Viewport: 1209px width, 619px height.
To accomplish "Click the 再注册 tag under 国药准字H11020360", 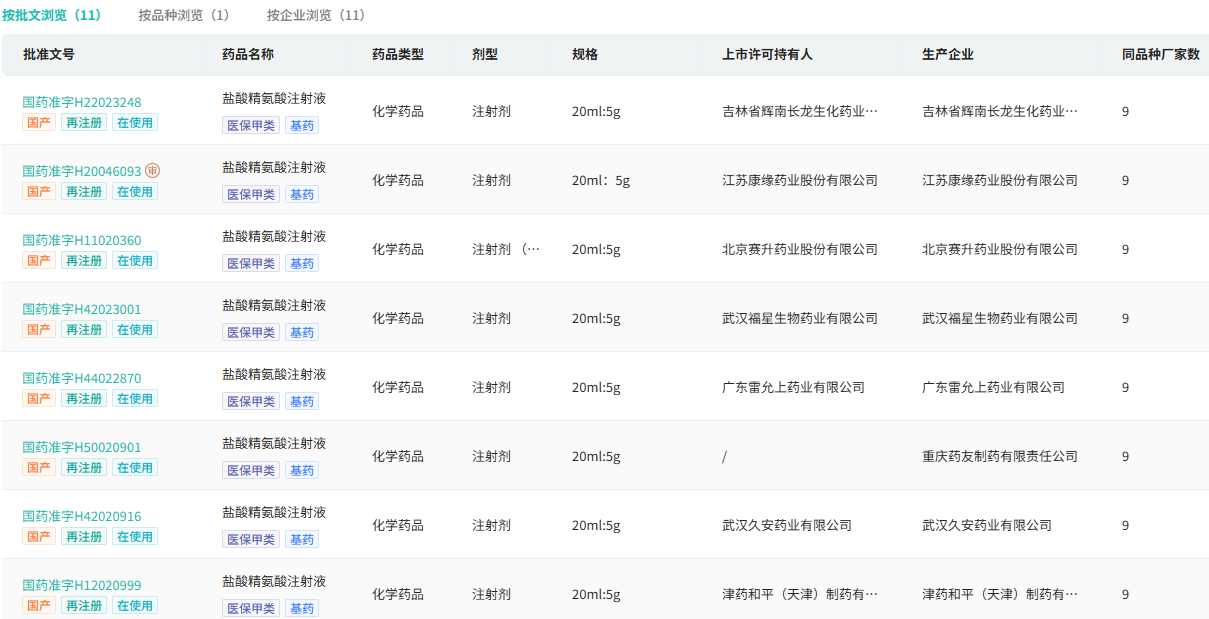I will point(83,260).
